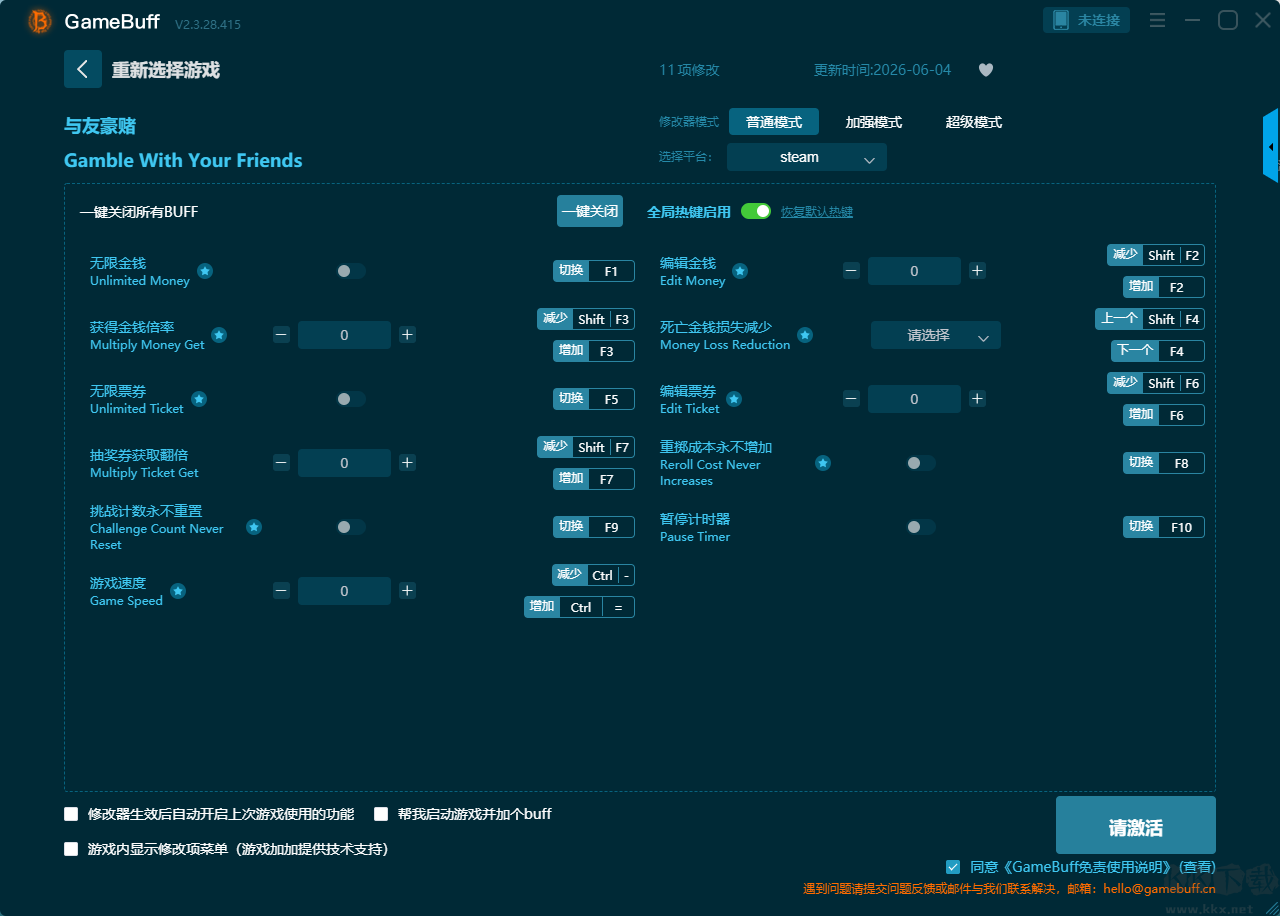Screen dimensions: 1280x916
Task: Open the hamburger menu in title bar
Action: (x=1157, y=20)
